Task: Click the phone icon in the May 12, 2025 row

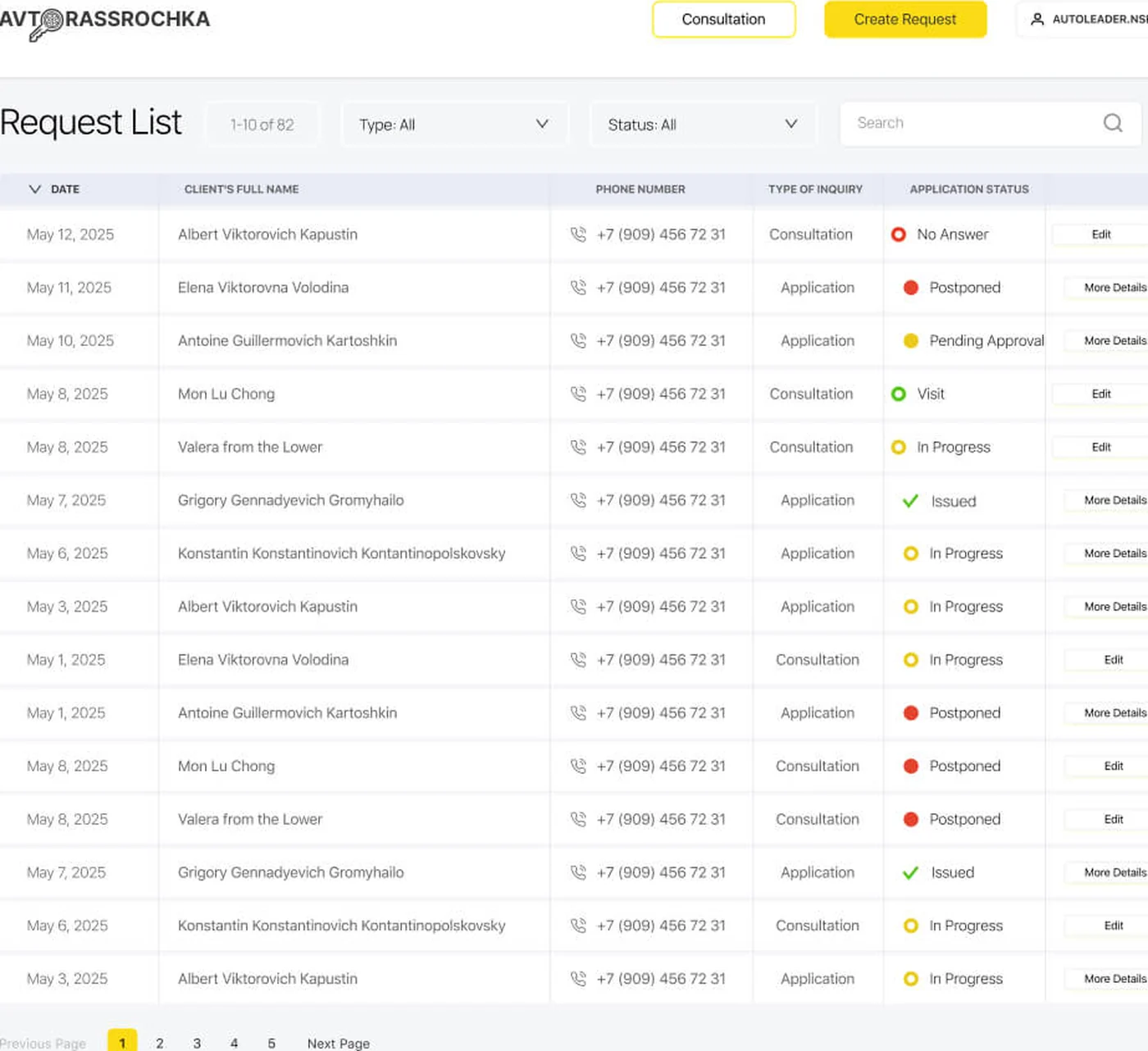Action: (578, 234)
